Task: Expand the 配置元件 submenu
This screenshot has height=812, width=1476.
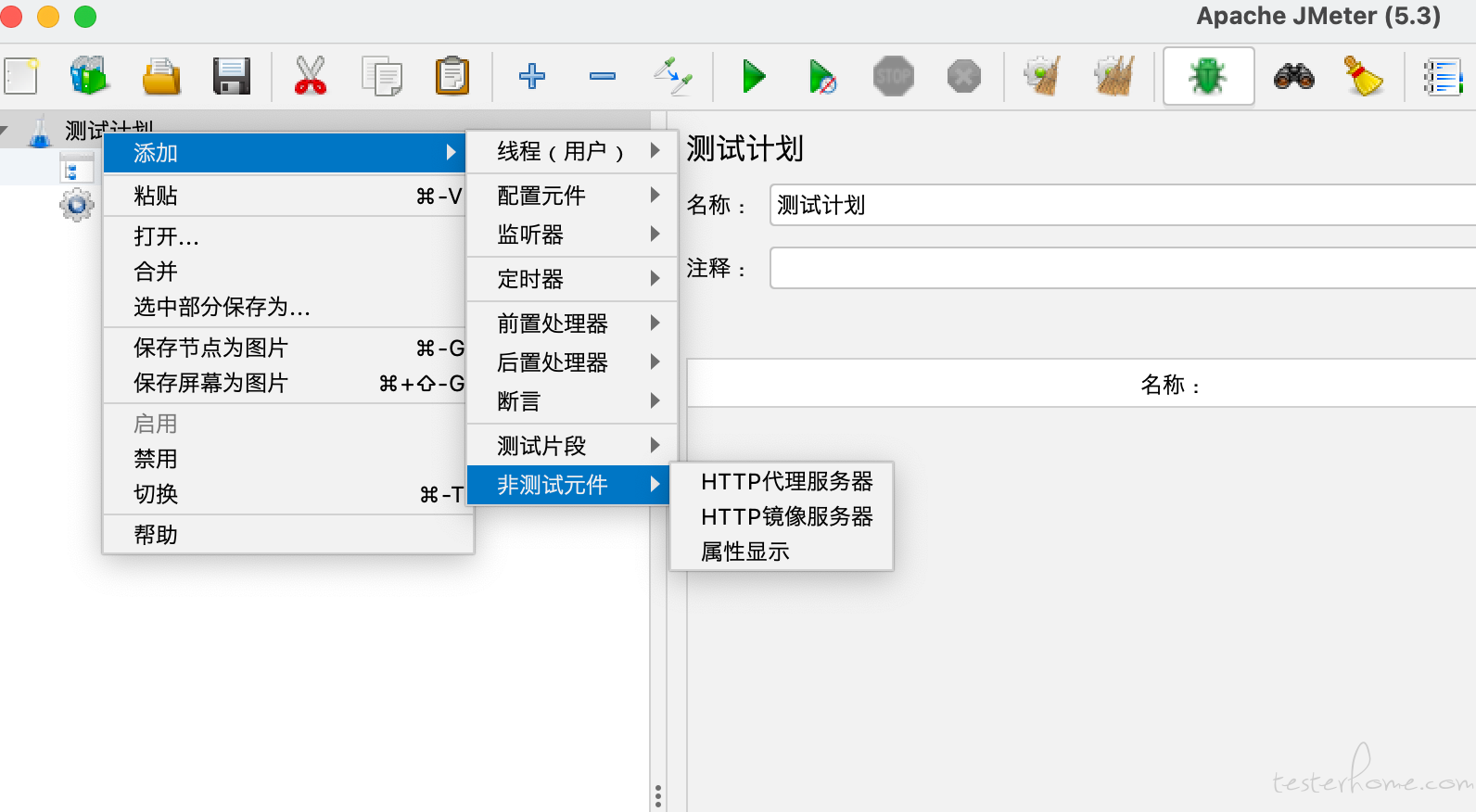Action: [572, 196]
